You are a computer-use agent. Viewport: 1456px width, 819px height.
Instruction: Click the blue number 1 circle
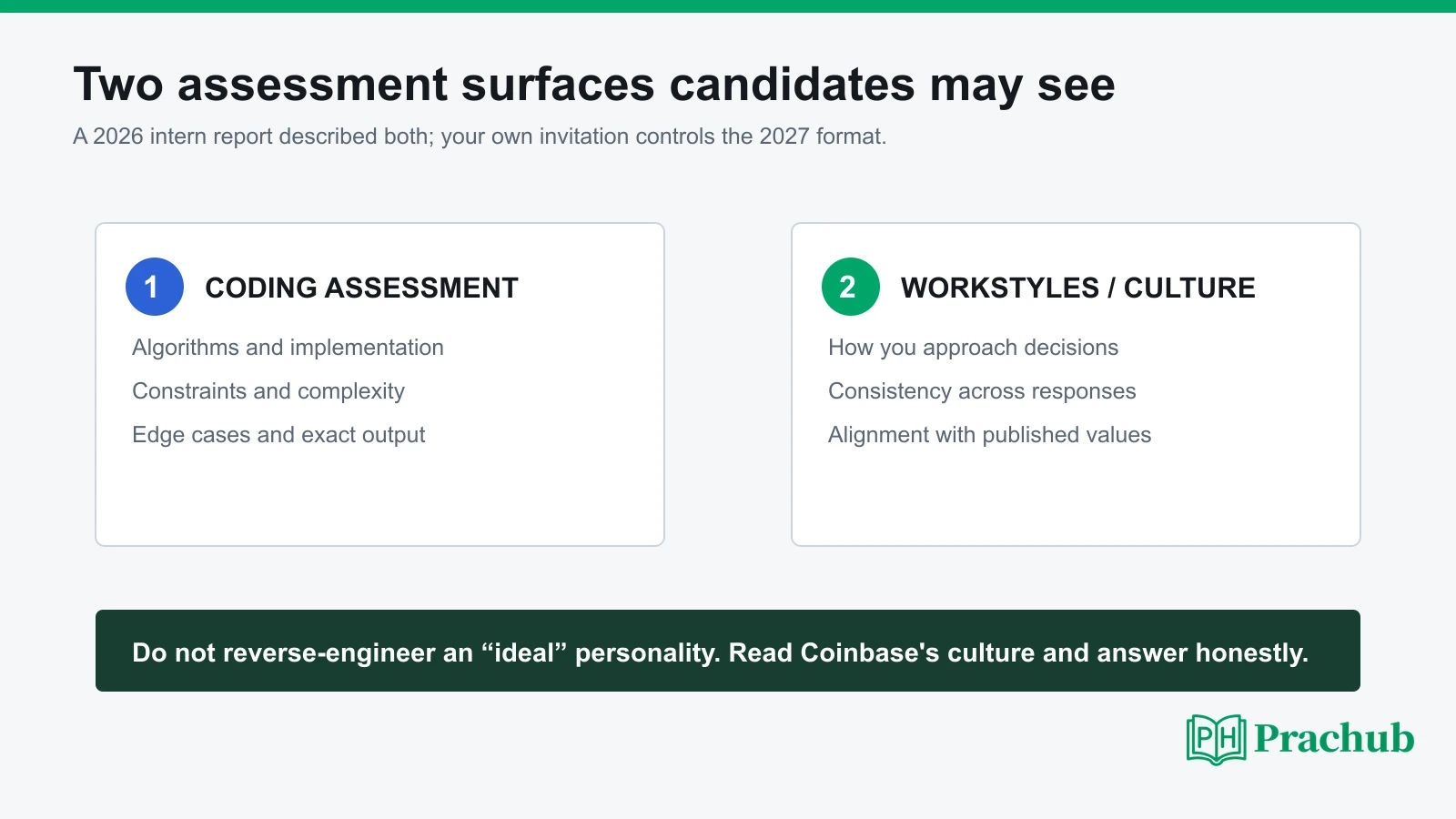point(155,287)
